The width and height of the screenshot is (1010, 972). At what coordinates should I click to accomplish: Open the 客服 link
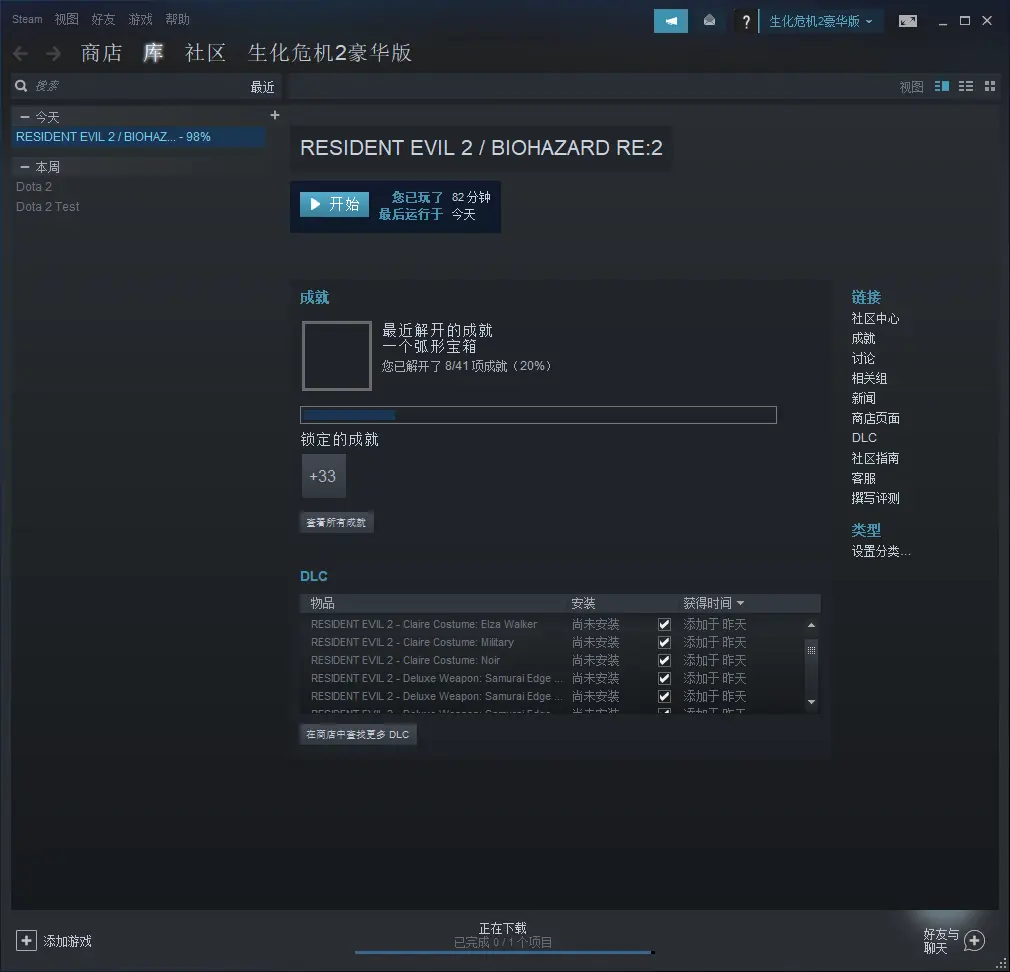[x=863, y=478]
